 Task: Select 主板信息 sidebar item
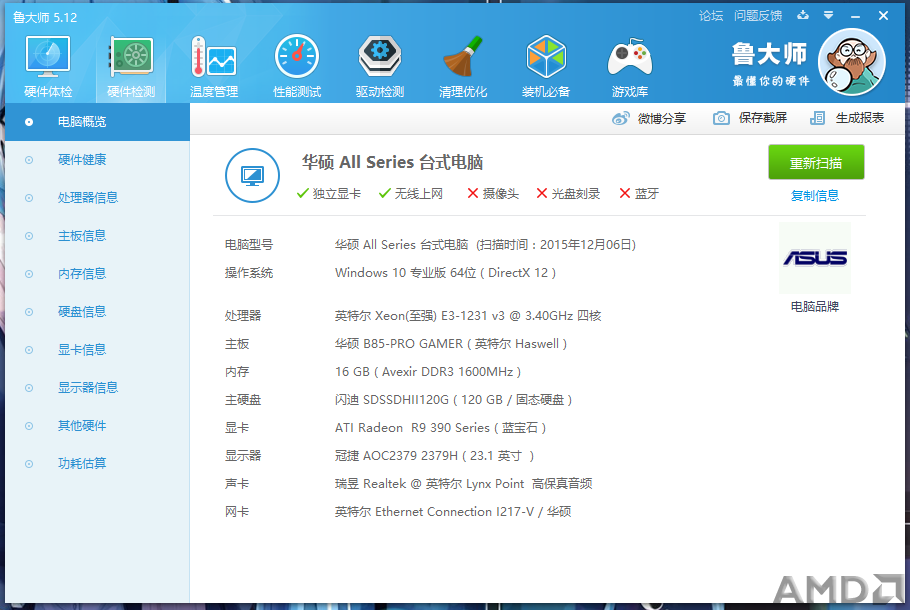[x=98, y=236]
